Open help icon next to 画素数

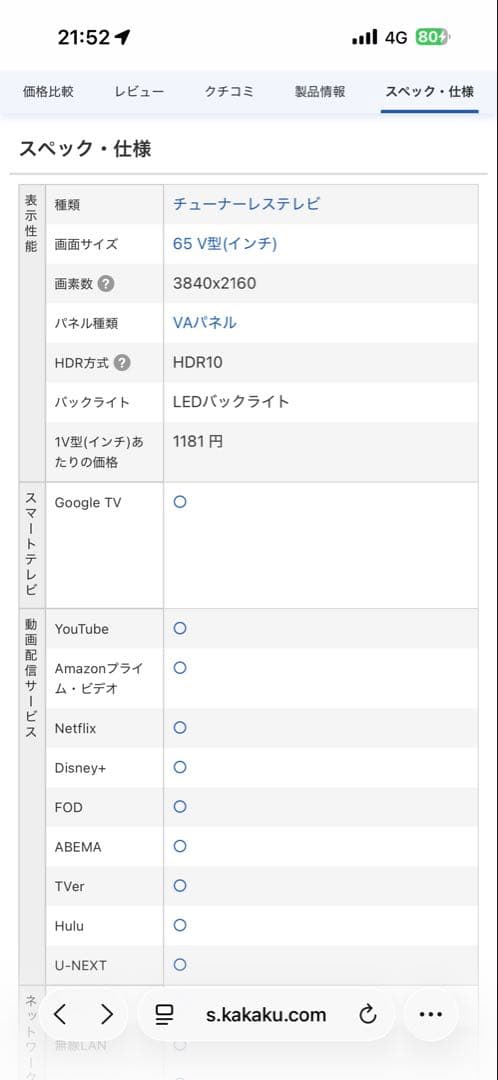105,284
